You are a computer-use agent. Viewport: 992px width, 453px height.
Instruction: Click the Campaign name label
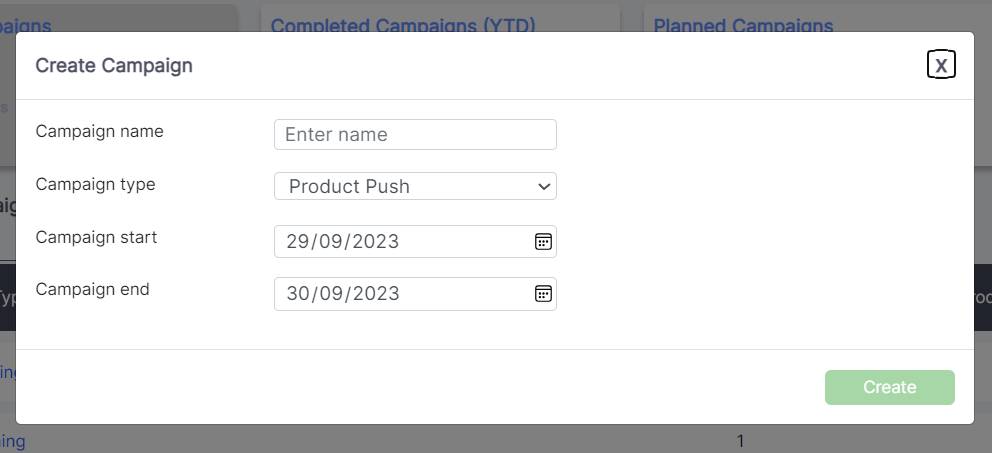pos(99,131)
